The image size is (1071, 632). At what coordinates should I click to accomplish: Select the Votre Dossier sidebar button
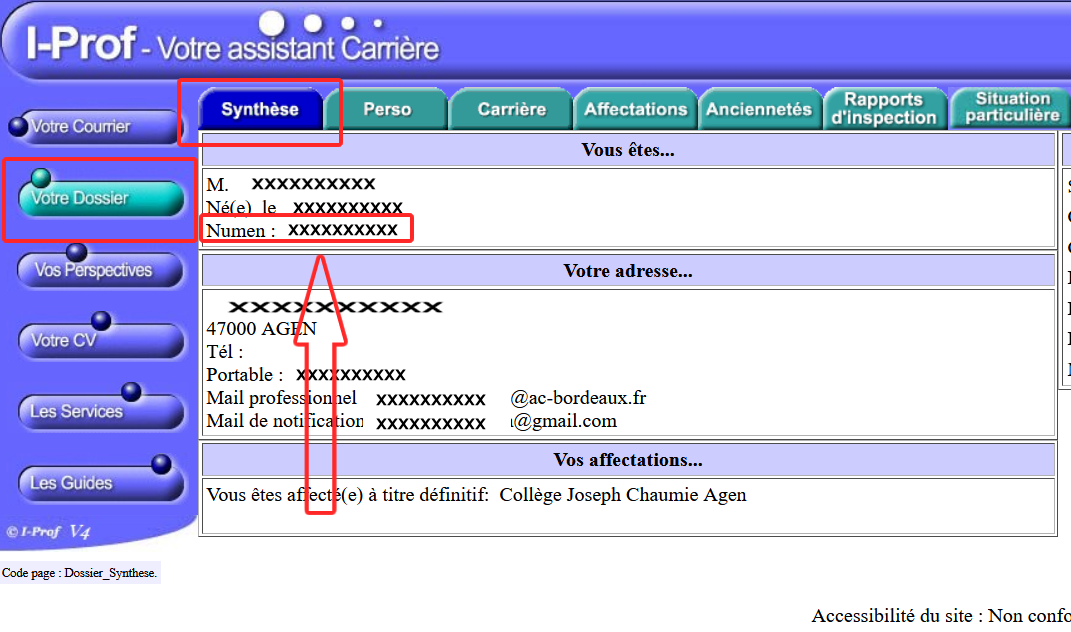point(100,198)
